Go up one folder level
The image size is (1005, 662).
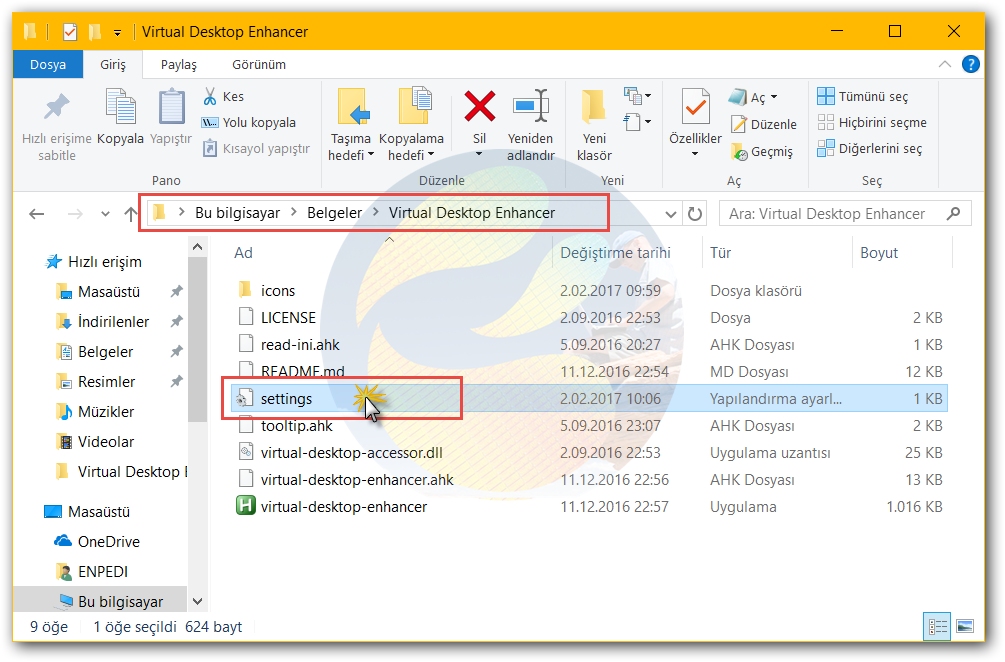(x=131, y=213)
